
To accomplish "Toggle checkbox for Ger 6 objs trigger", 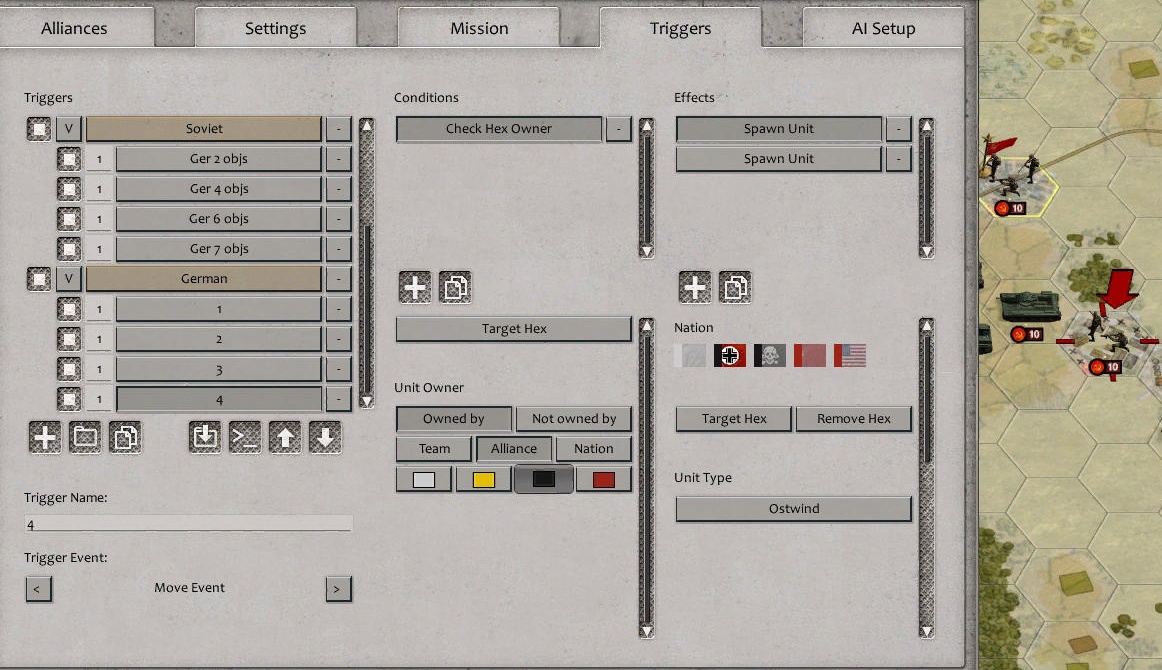I will [x=69, y=219].
